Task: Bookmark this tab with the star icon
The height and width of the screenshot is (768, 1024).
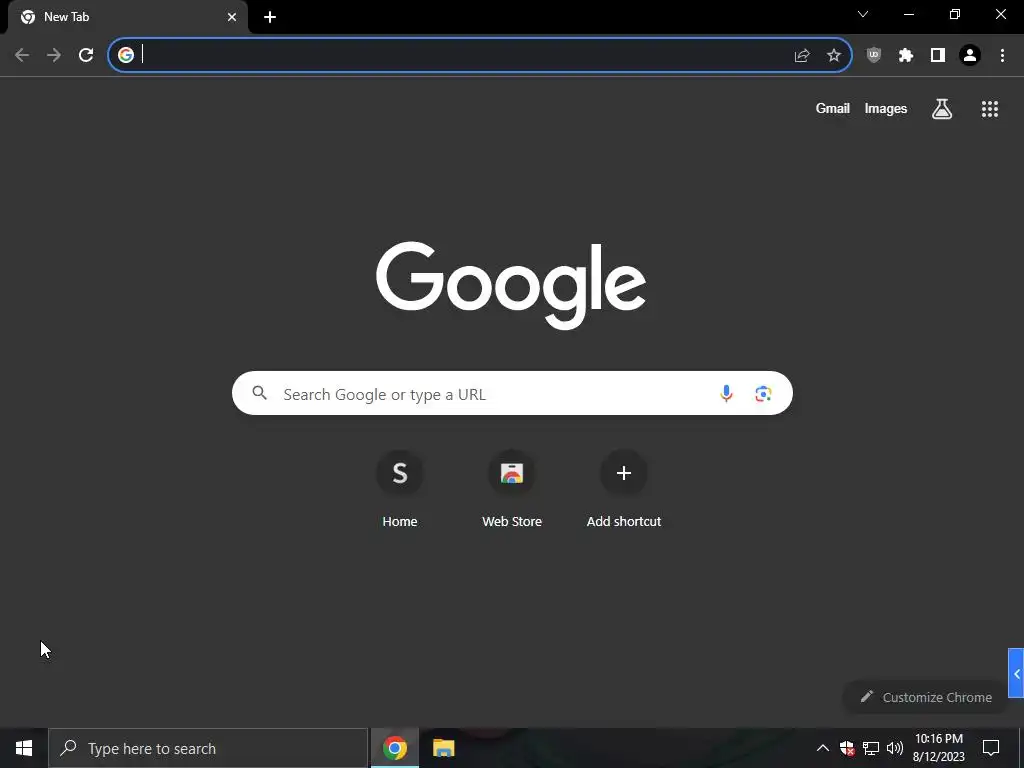Action: point(833,56)
